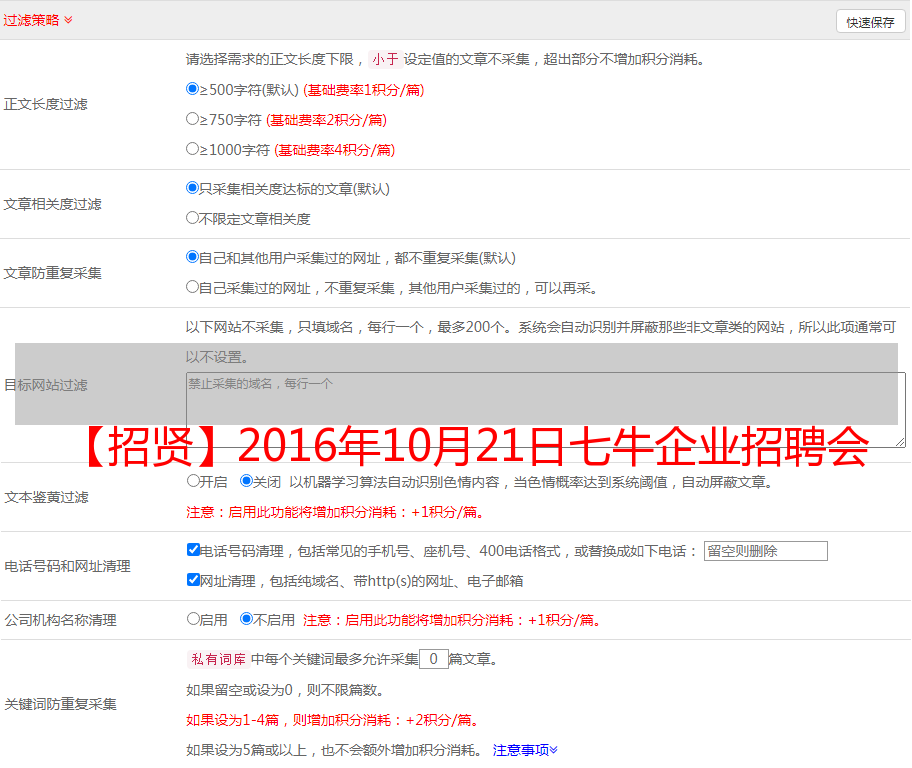This screenshot has width=912, height=768.
Task: Choose 只采集相关度达标的文章 radio option
Action: 192,187
